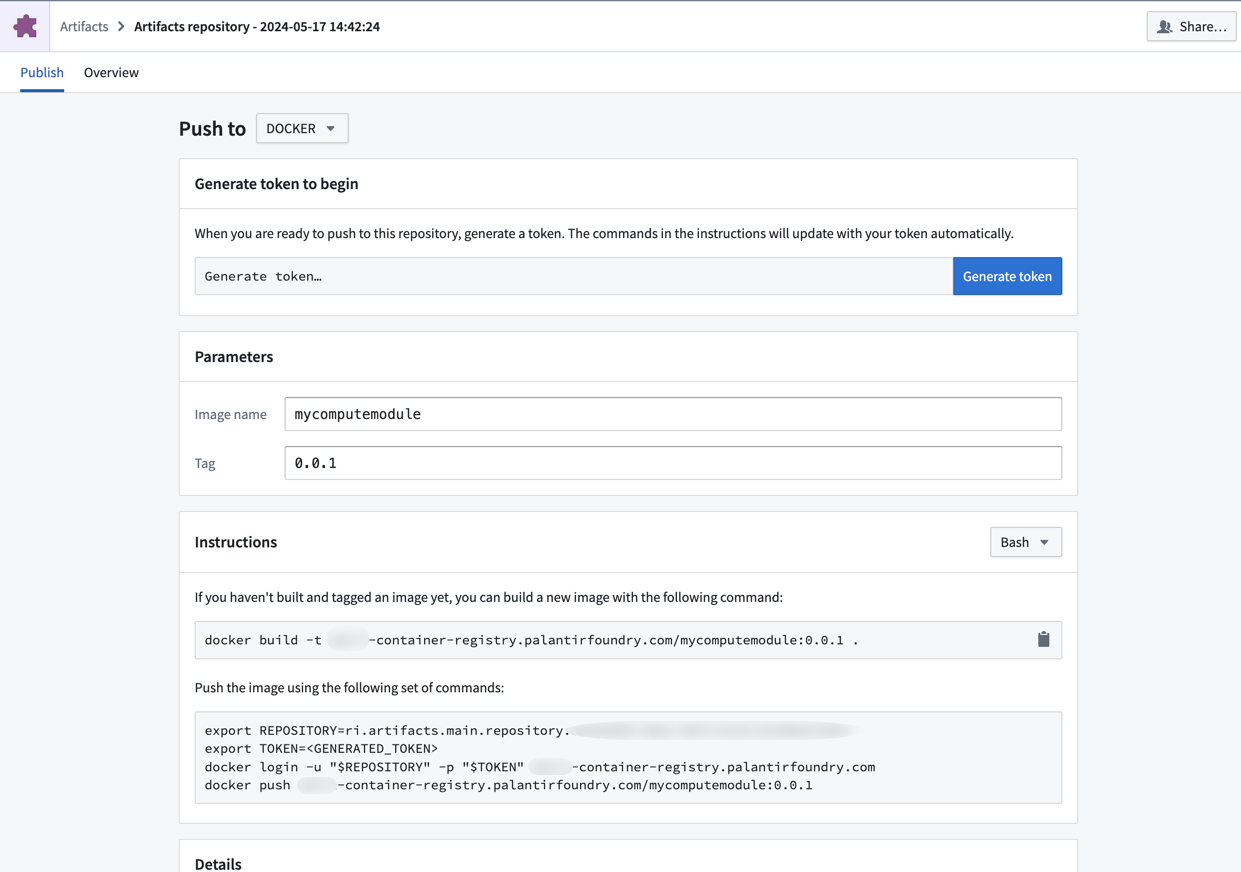Click the docker push command line
The image size is (1241, 872).
click(x=508, y=785)
